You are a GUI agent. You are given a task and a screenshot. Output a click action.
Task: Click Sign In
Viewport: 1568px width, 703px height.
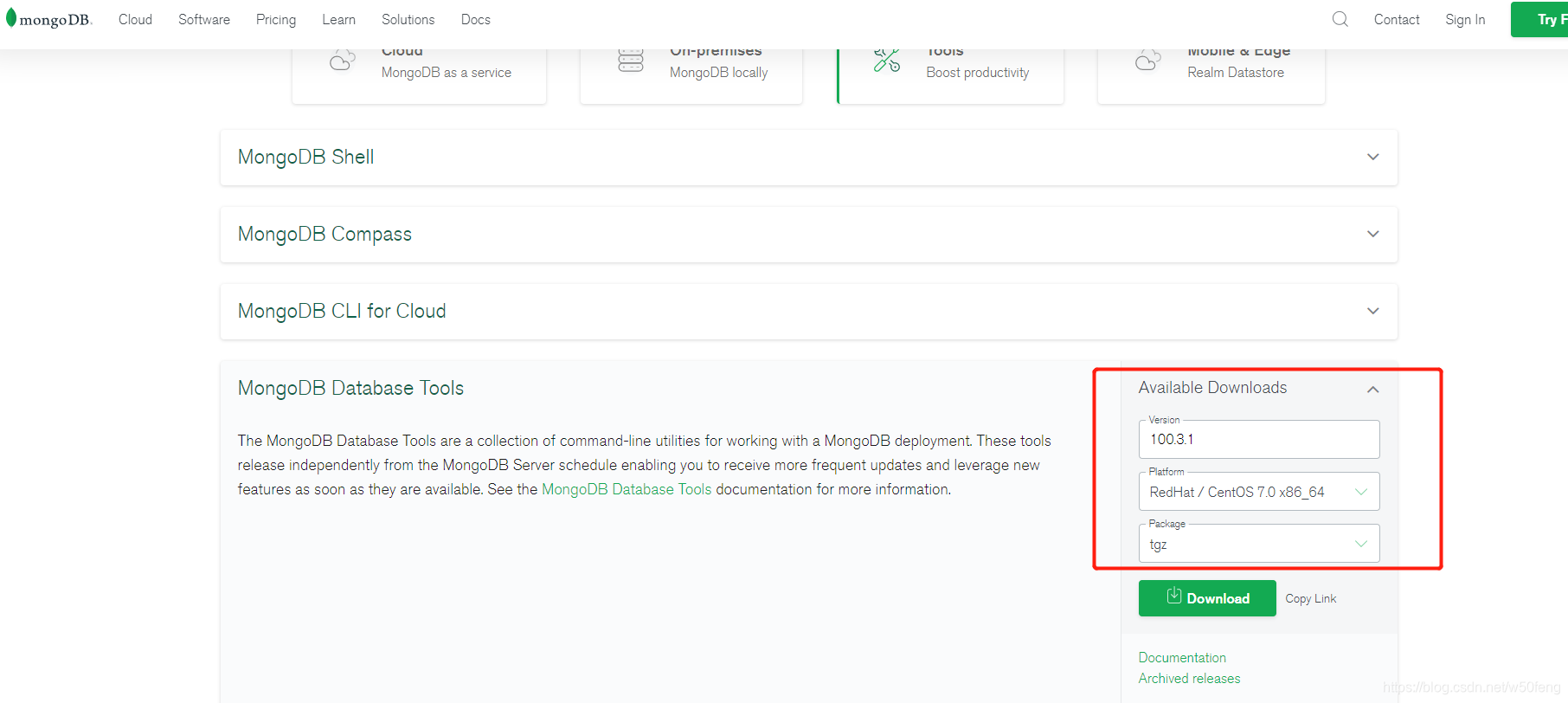click(x=1465, y=19)
